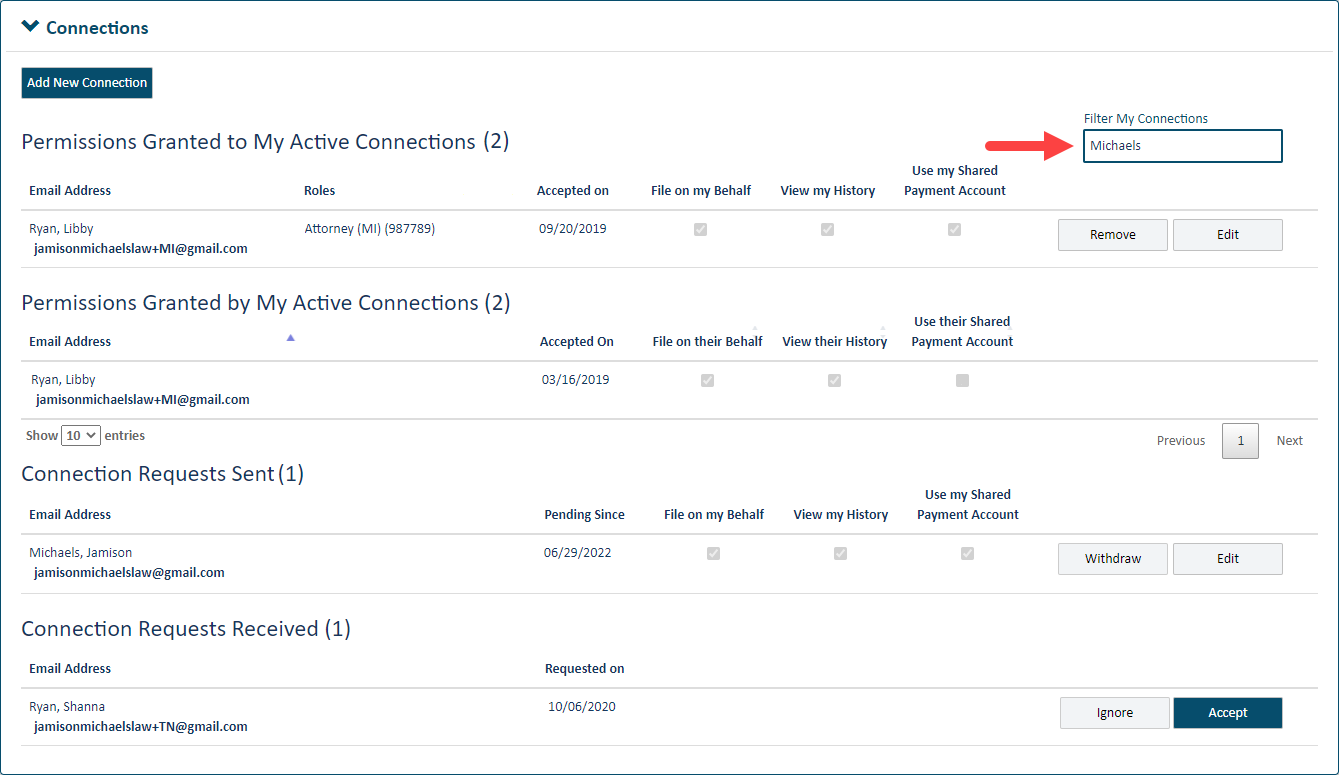Toggle File on my Behalf for Jamison Michaels
Image resolution: width=1339 pixels, height=775 pixels.
tap(714, 553)
